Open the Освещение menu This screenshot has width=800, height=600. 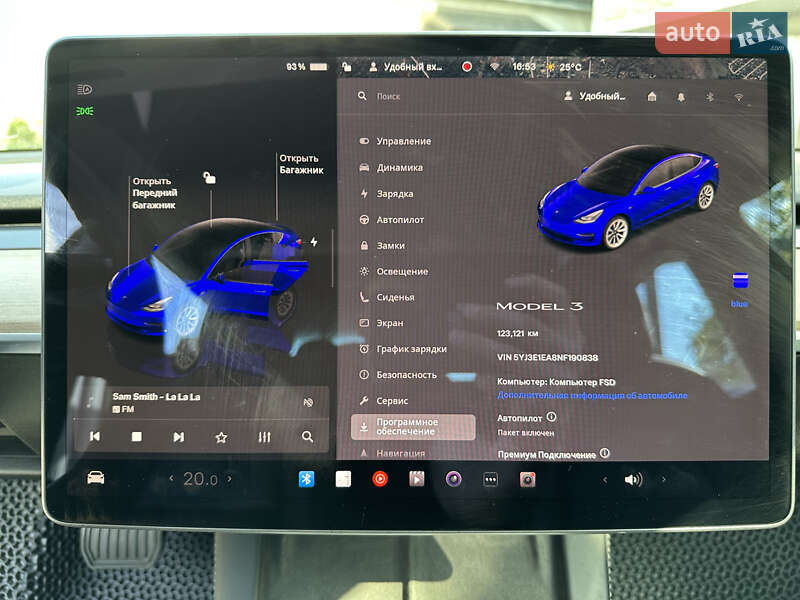pos(394,271)
